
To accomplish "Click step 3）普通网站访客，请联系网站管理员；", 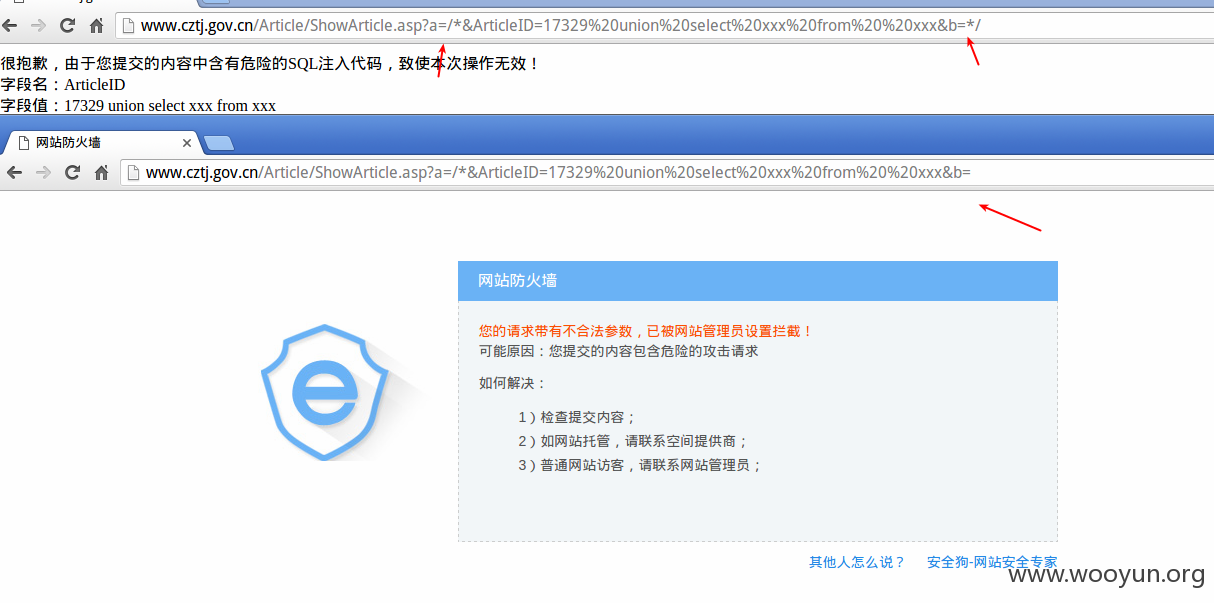I will pos(640,465).
